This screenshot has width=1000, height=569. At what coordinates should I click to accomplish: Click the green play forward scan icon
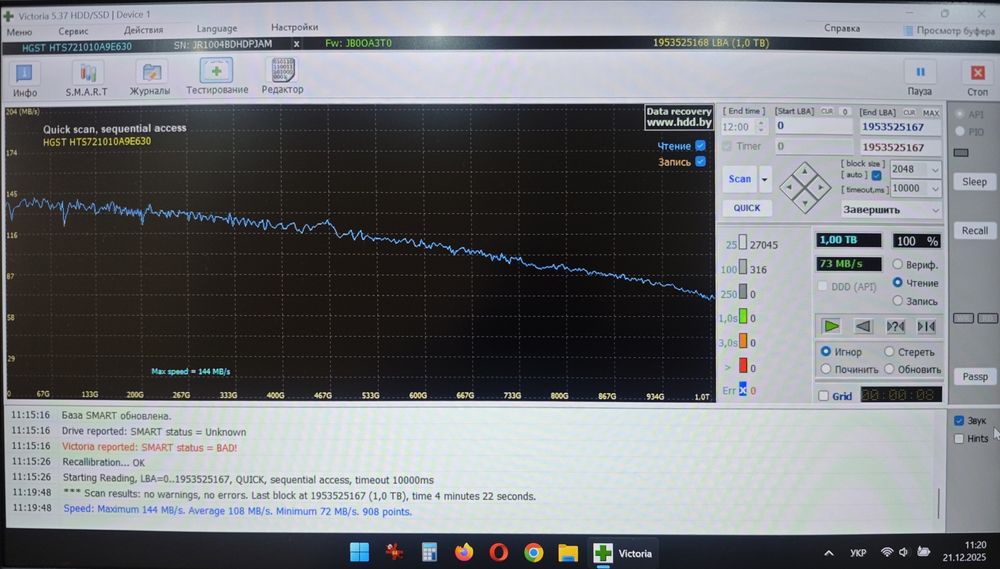831,327
